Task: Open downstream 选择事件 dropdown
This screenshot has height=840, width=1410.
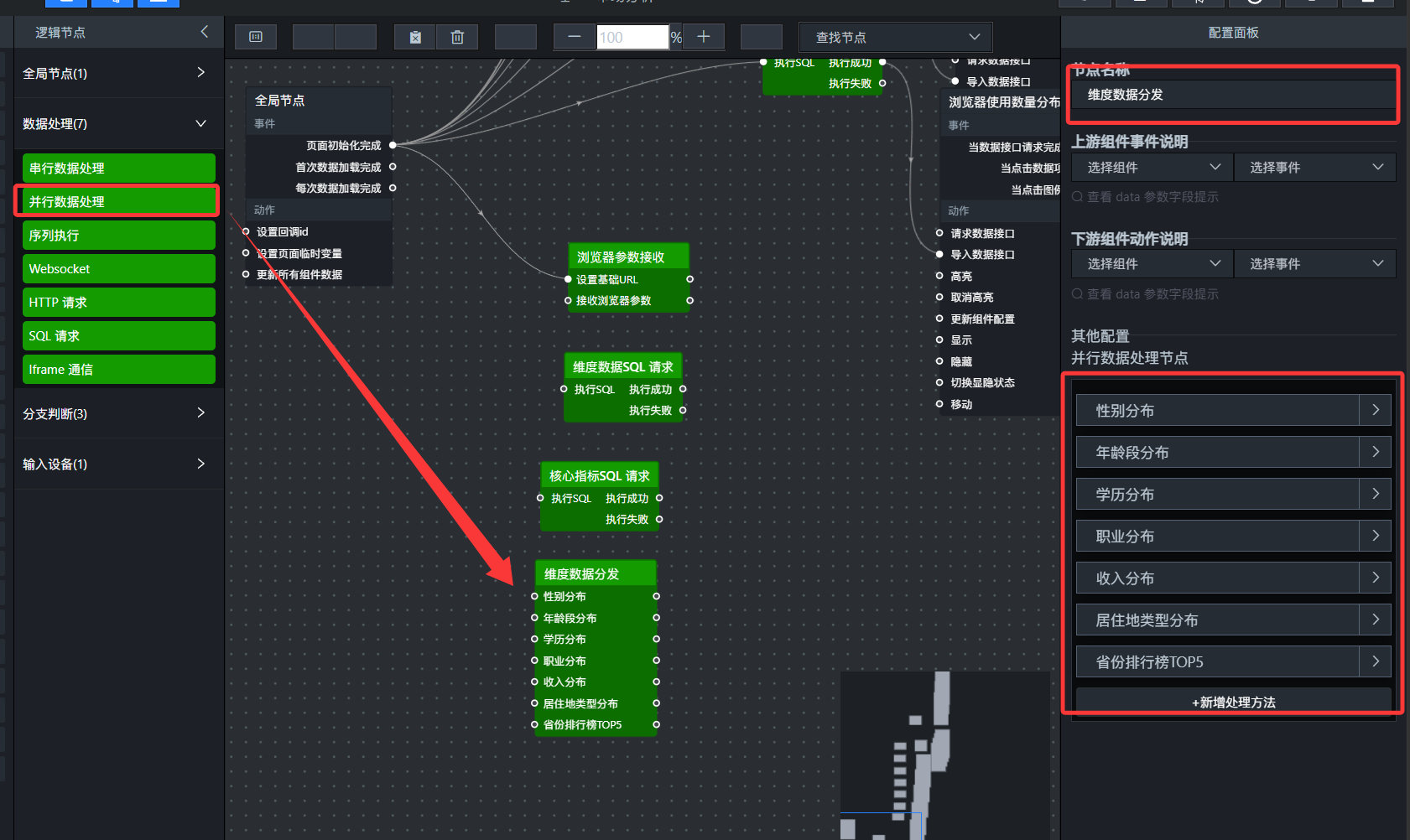Action: tap(1315, 263)
